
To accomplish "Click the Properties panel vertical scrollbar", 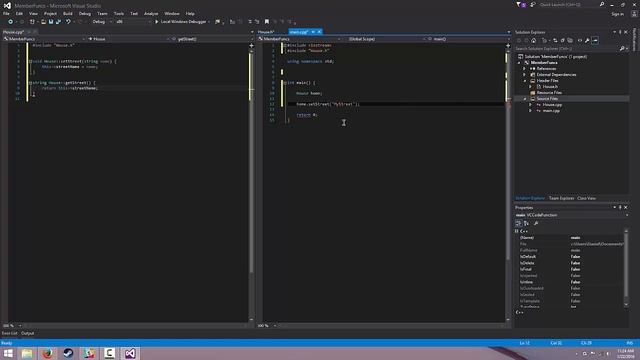I will coord(626,267).
